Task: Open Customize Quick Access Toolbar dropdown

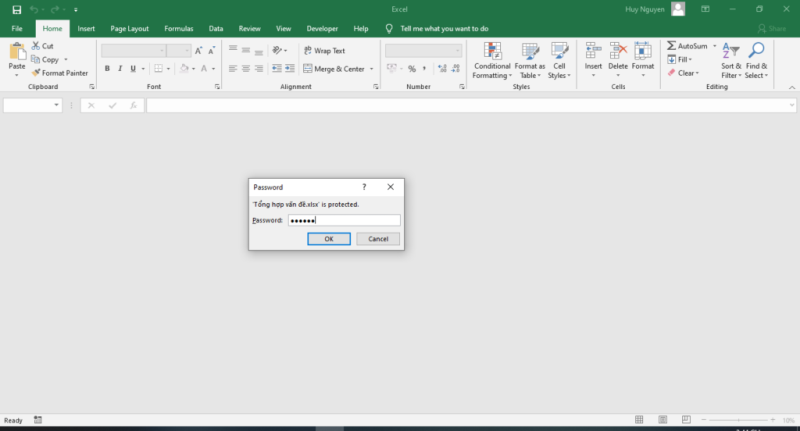Action: (x=76, y=10)
